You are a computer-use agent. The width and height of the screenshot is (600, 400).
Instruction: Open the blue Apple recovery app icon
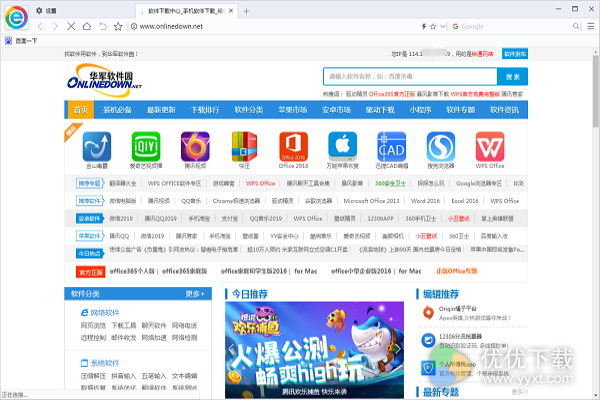(x=342, y=147)
